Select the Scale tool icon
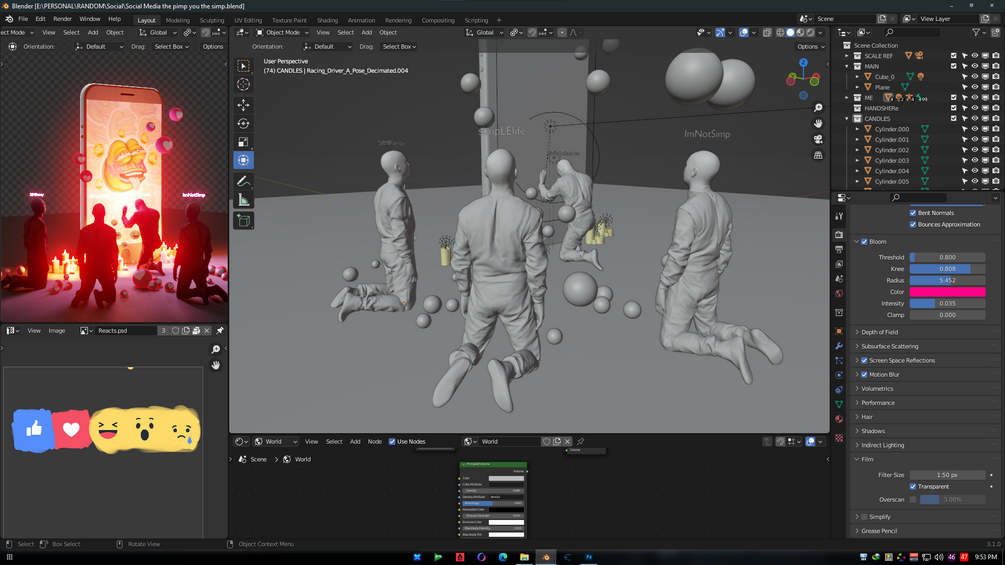Screen dimensions: 1005x565 click(x=244, y=142)
